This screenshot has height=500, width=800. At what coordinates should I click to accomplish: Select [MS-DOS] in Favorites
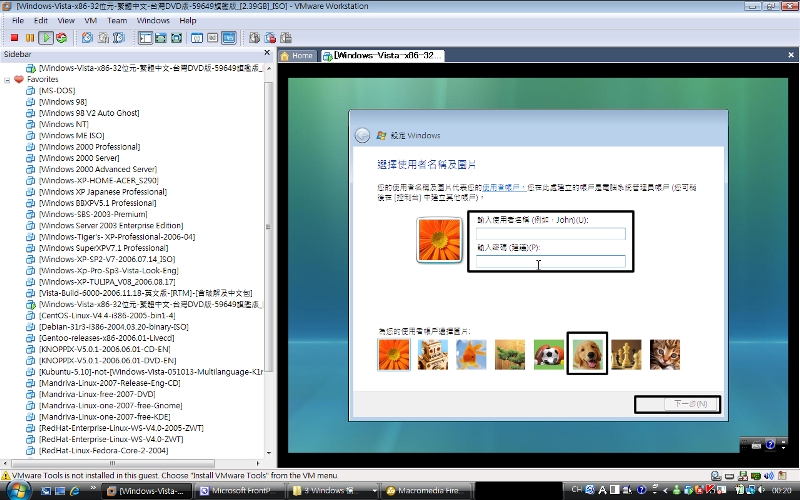point(57,90)
